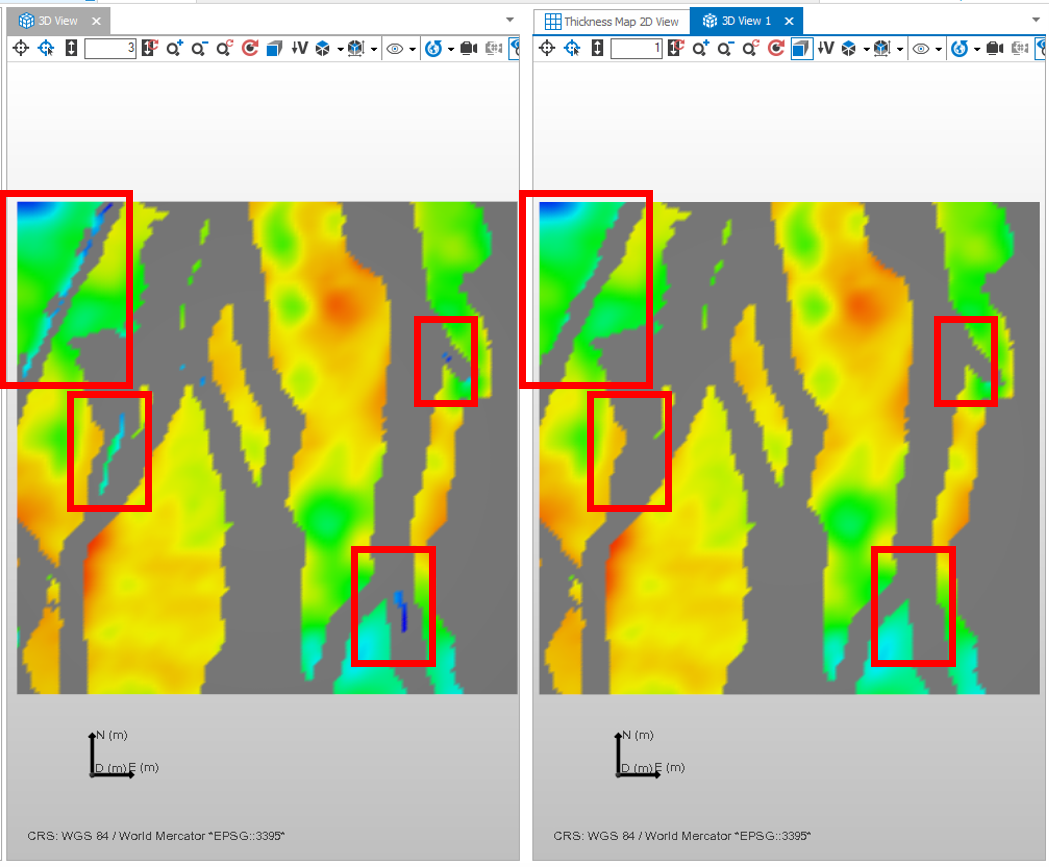
Task: Click the vertical exaggeration field showing 3
Action: tap(110, 48)
